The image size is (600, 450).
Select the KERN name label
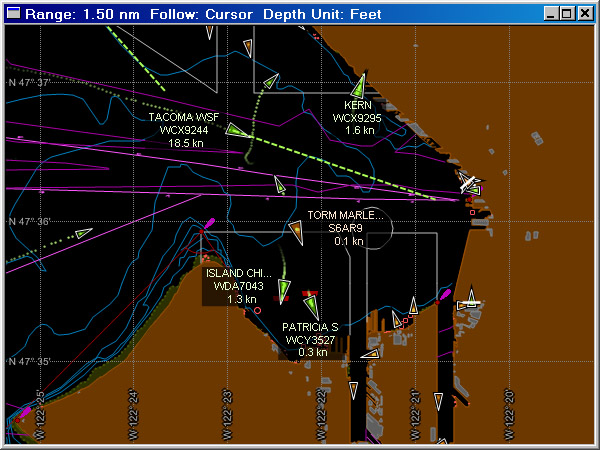pos(358,105)
